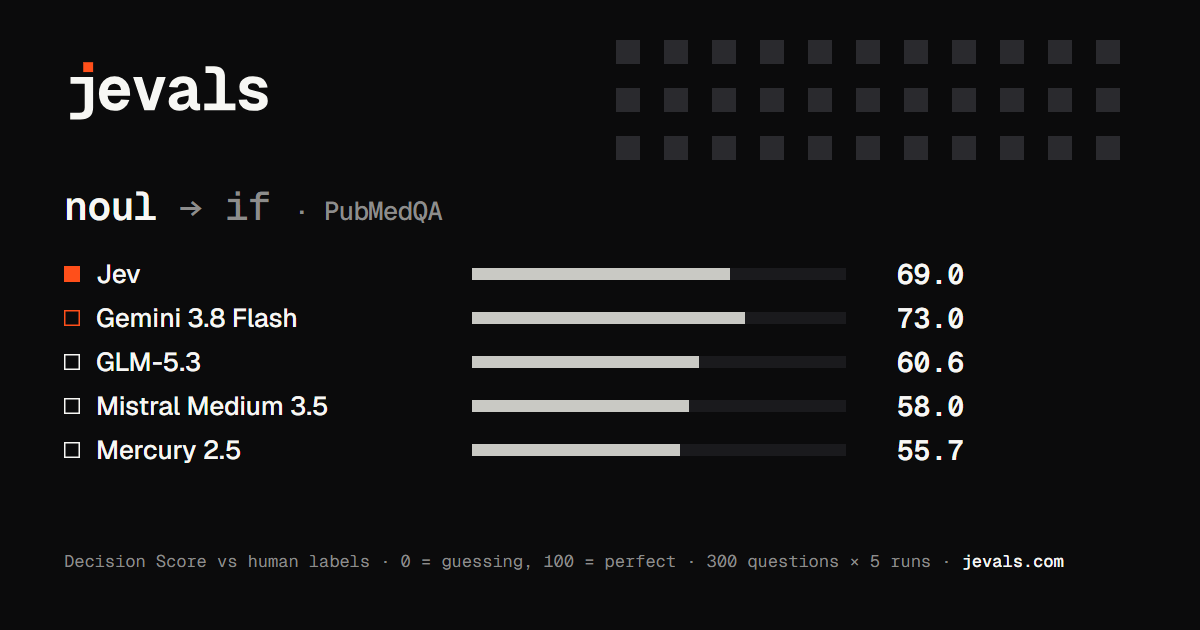
Task: Click the 73.0 score value
Action: [930, 319]
